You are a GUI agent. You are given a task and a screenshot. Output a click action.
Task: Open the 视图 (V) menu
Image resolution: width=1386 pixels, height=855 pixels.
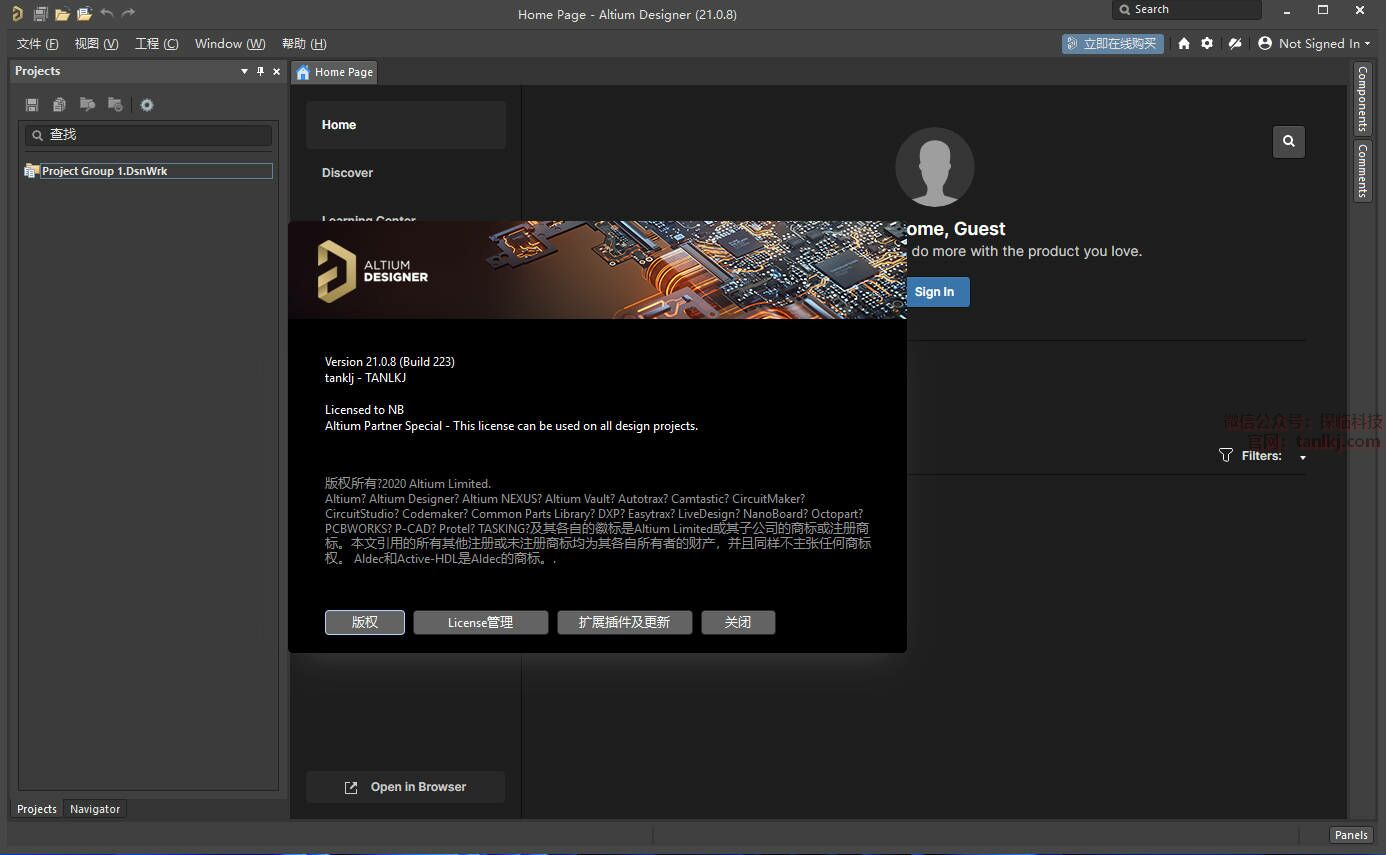coord(96,44)
